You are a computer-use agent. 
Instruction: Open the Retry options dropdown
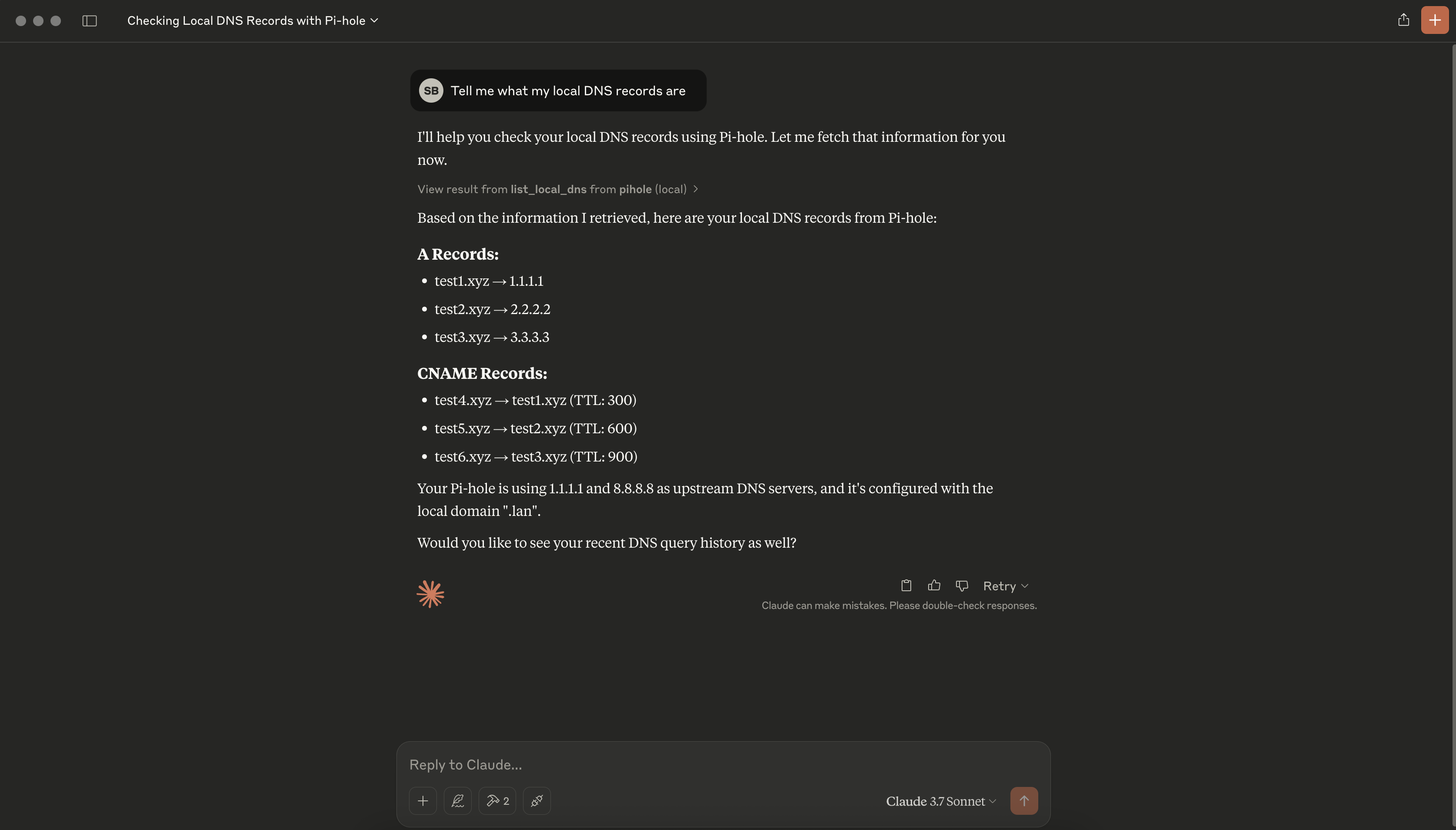pos(1004,586)
